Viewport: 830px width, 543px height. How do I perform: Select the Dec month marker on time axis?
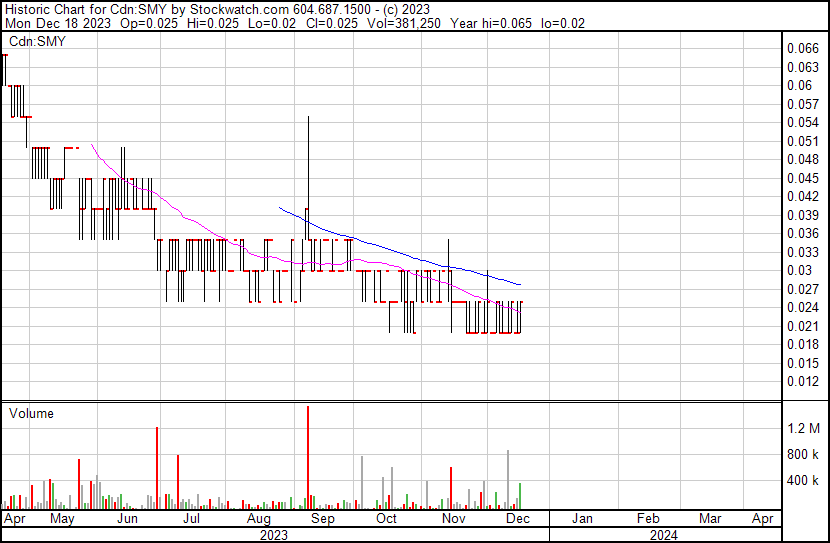(x=517, y=519)
